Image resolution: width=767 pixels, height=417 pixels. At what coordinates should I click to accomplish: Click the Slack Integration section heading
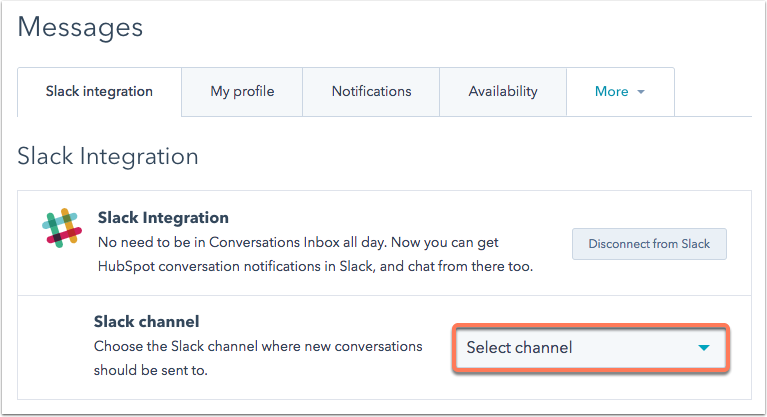(x=108, y=157)
